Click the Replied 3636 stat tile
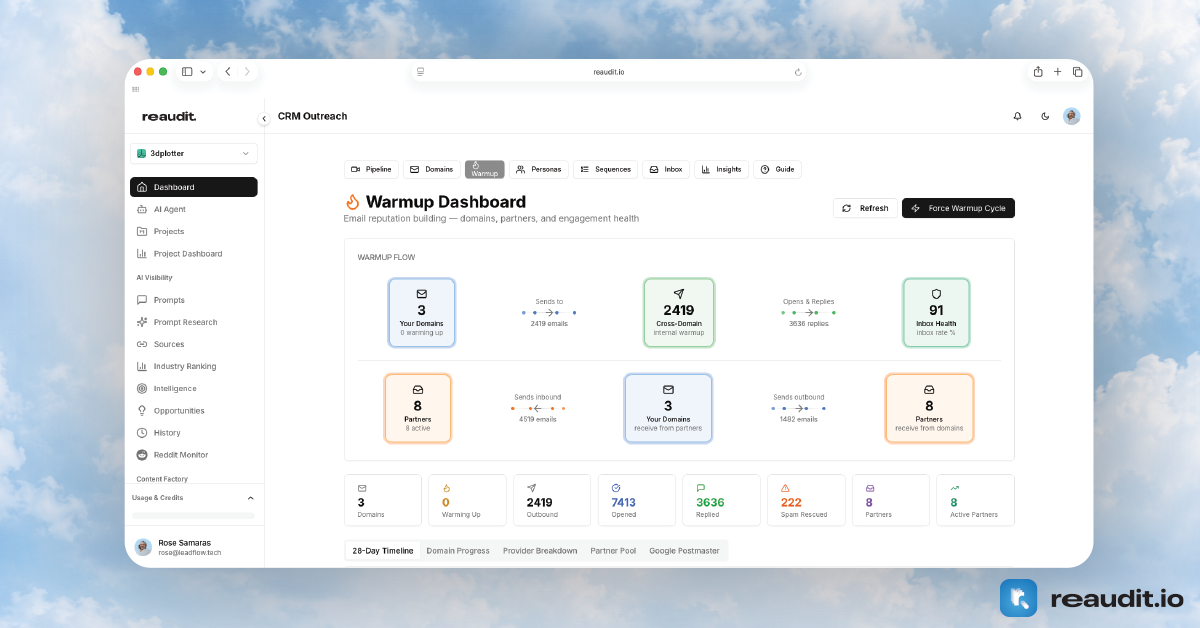1200x628 pixels. (721, 500)
